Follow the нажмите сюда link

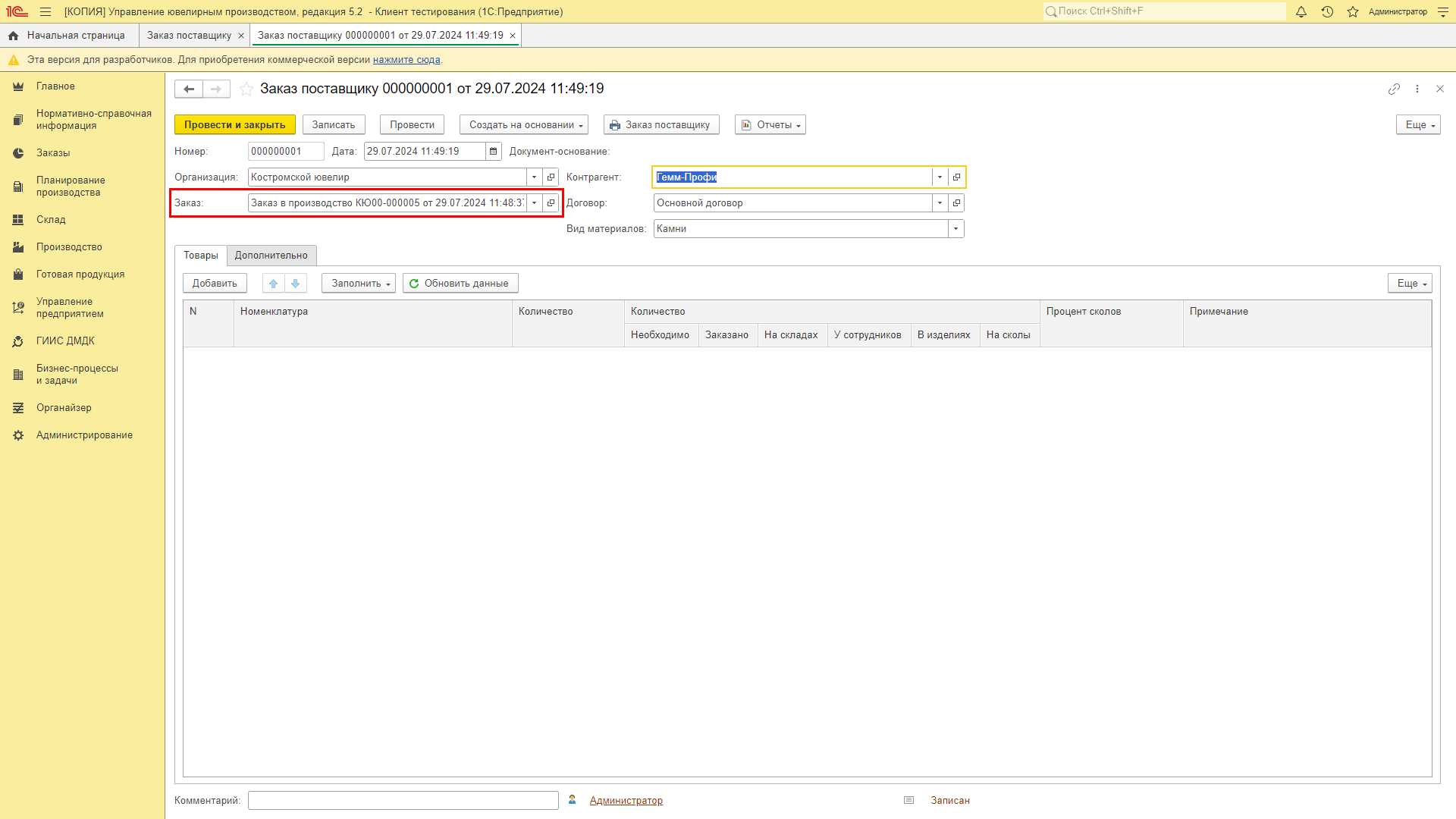point(406,60)
